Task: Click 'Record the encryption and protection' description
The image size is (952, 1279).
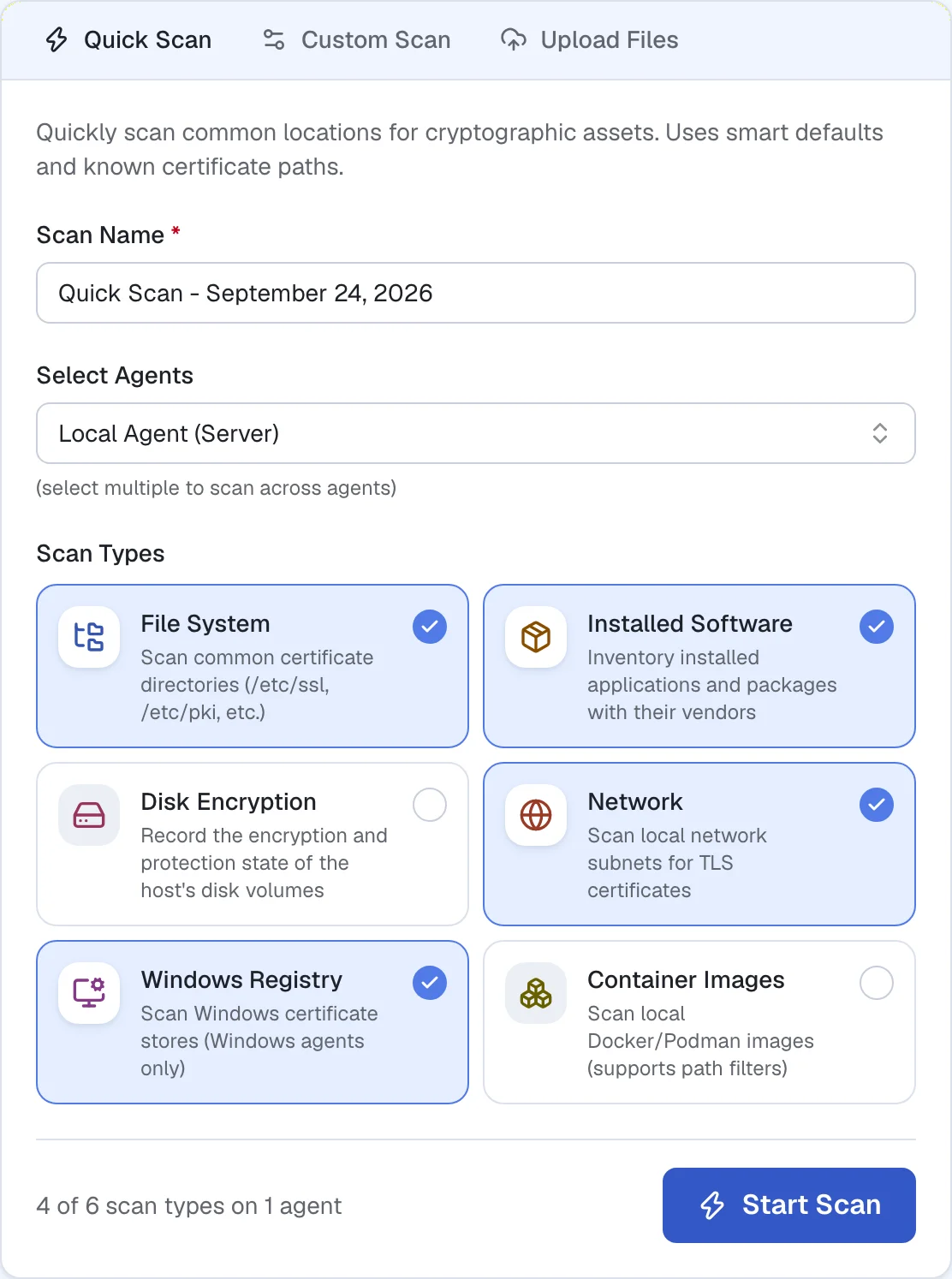Action: coord(265,863)
